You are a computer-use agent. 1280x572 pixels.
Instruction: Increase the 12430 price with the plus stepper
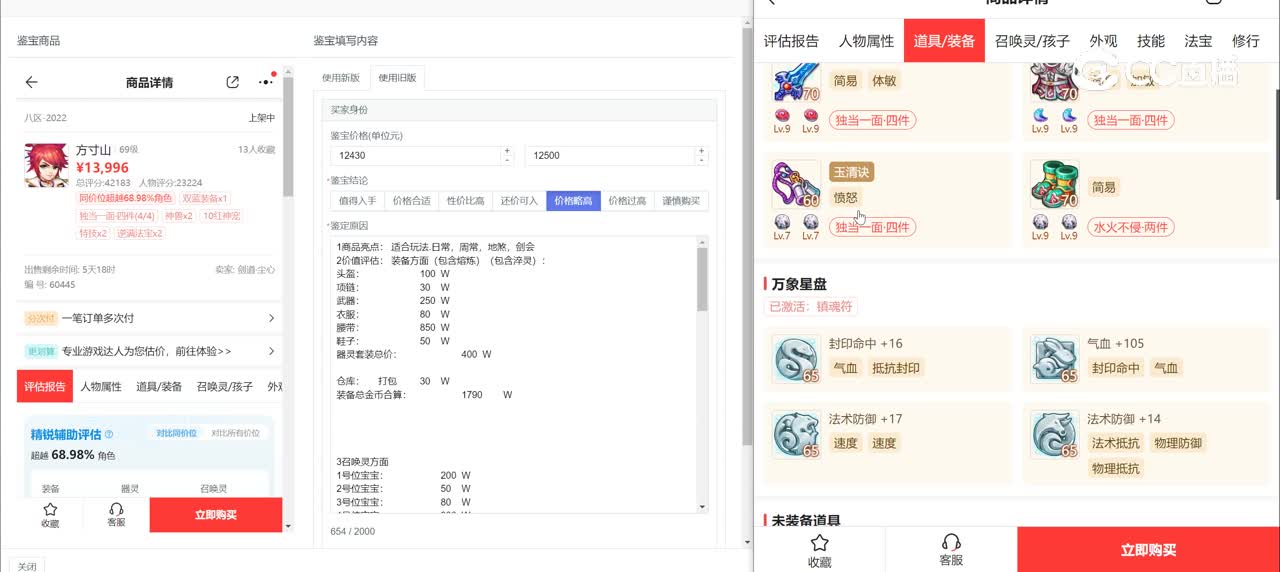pos(507,151)
